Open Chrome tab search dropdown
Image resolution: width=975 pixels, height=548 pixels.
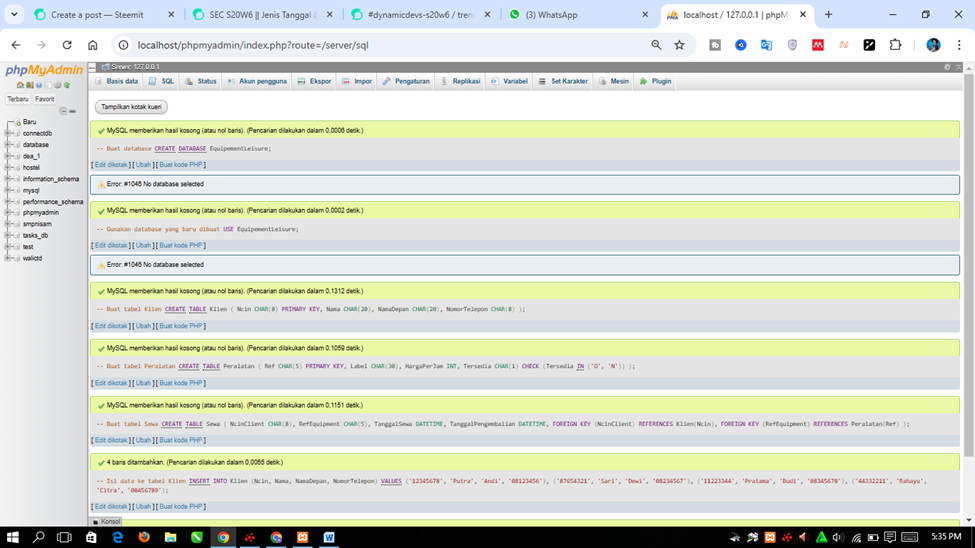click(x=14, y=14)
